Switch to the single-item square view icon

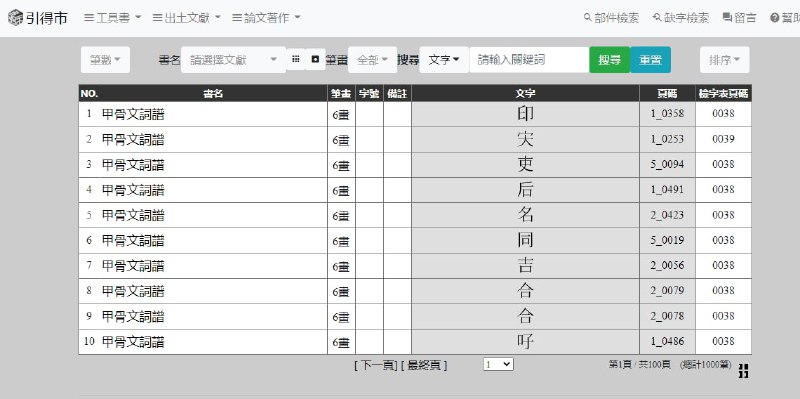pyautogui.click(x=315, y=59)
